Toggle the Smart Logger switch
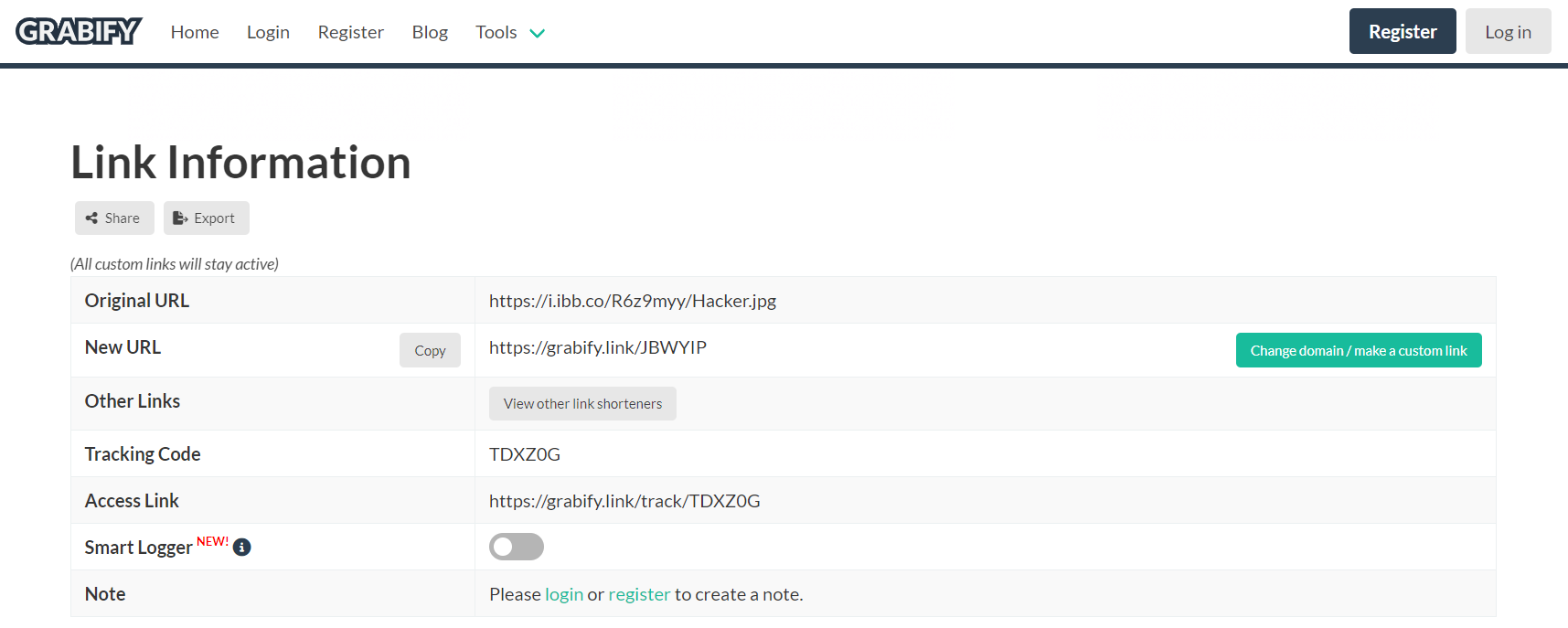 pos(517,547)
